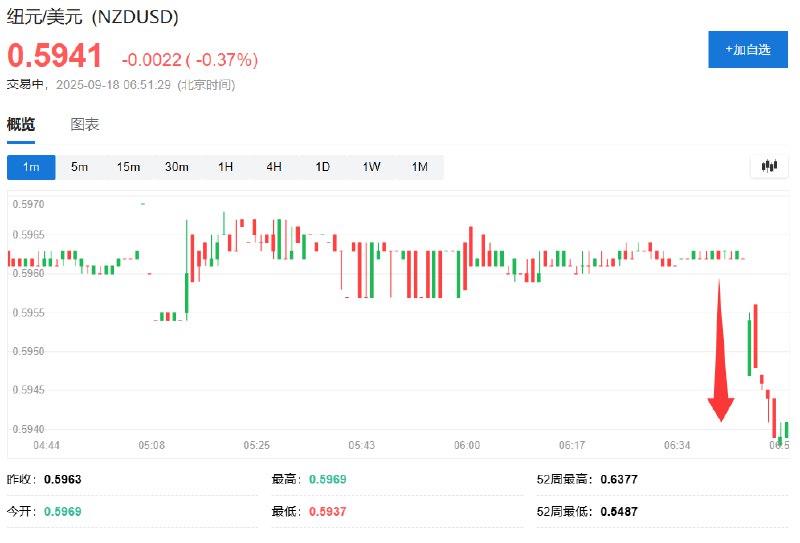Click the 0.5955 price axis label

(29, 313)
